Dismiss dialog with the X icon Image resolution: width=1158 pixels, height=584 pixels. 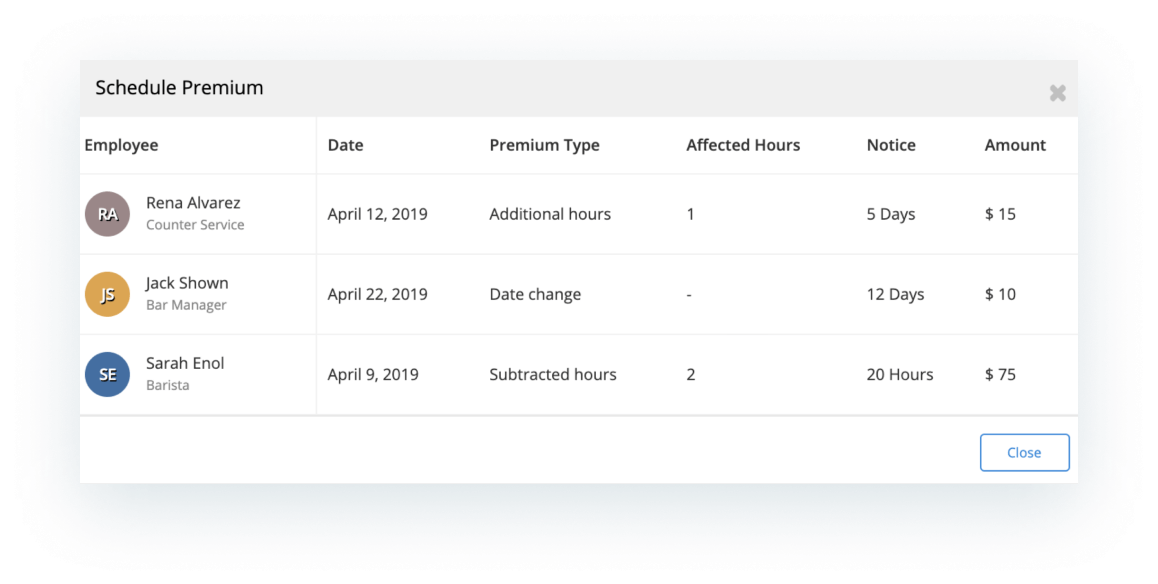coord(1058,93)
